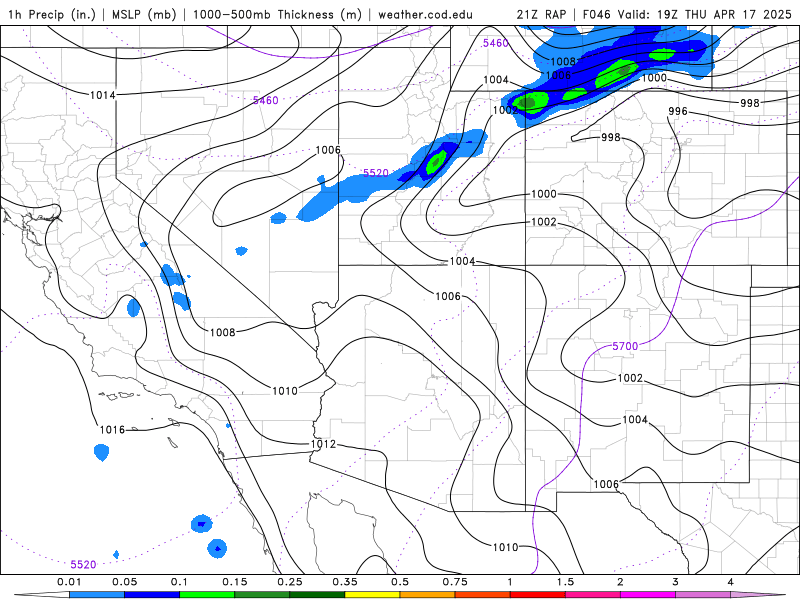Select the red legend swatch
800x600 pixels.
538,595
